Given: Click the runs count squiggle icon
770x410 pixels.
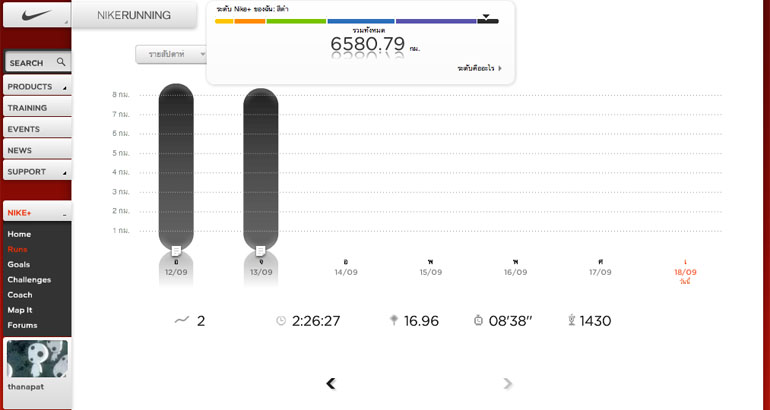Looking at the screenshot, I should coord(181,321).
